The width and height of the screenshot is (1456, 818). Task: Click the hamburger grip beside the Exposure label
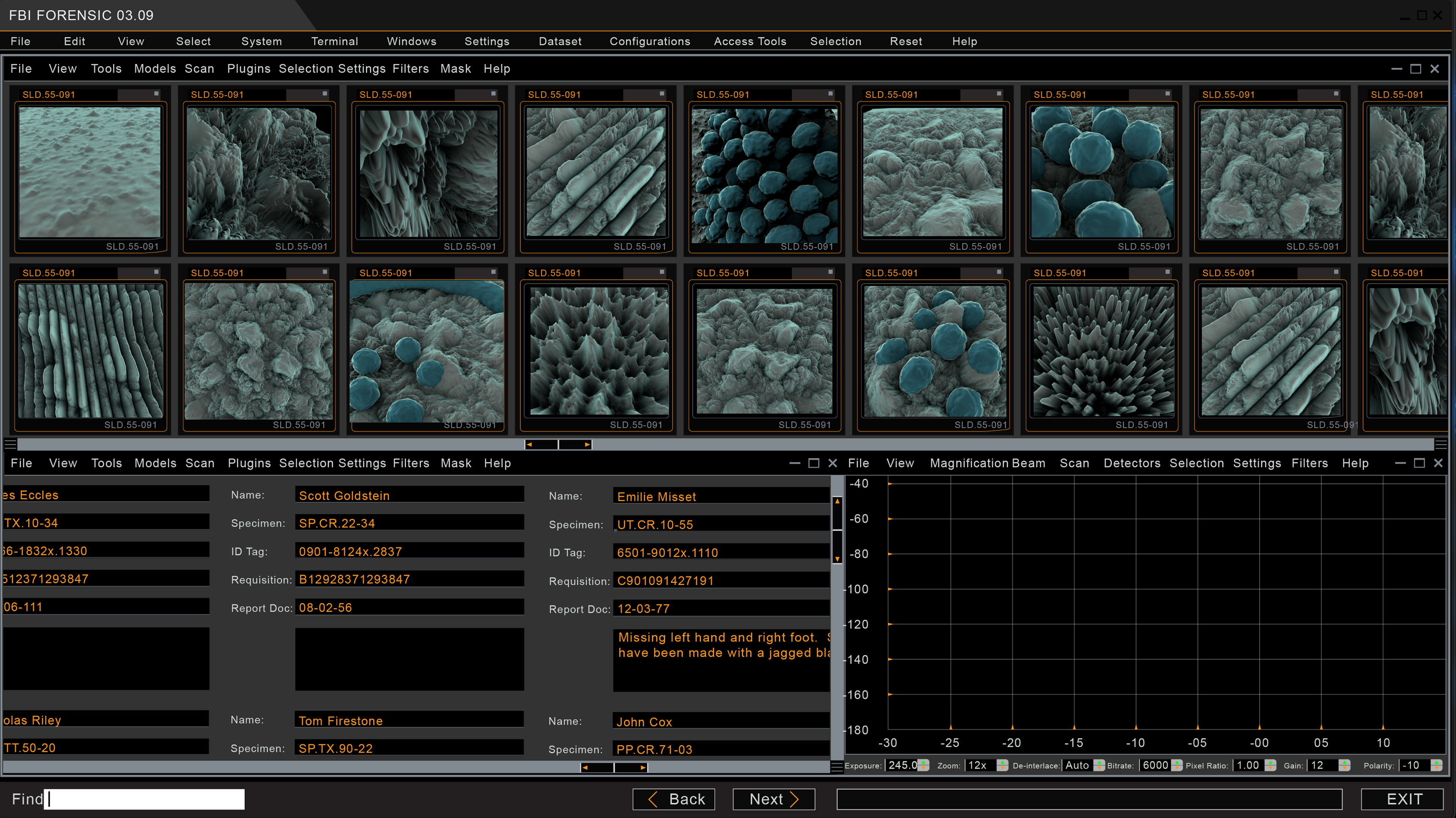pos(837,766)
